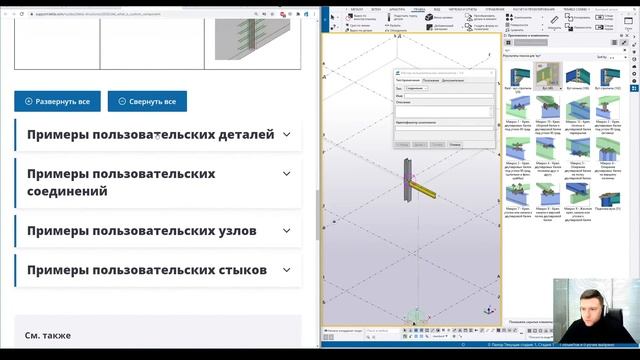Click the Имя input field in wizard

pyautogui.click(x=449, y=96)
